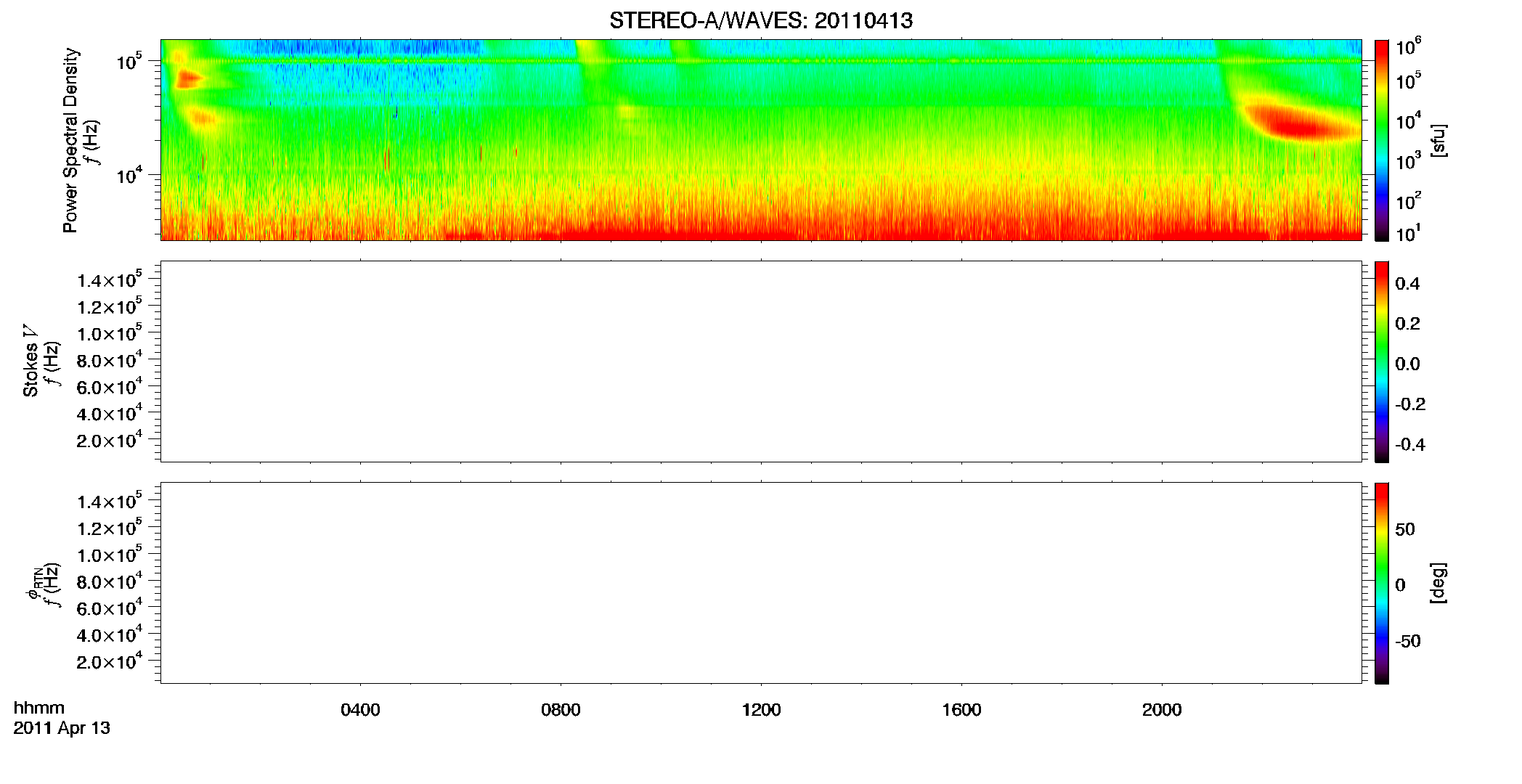Click the 1.0×10^5 label in Stokes V panel
Image resolution: width=1522 pixels, height=784 pixels.
click(109, 333)
